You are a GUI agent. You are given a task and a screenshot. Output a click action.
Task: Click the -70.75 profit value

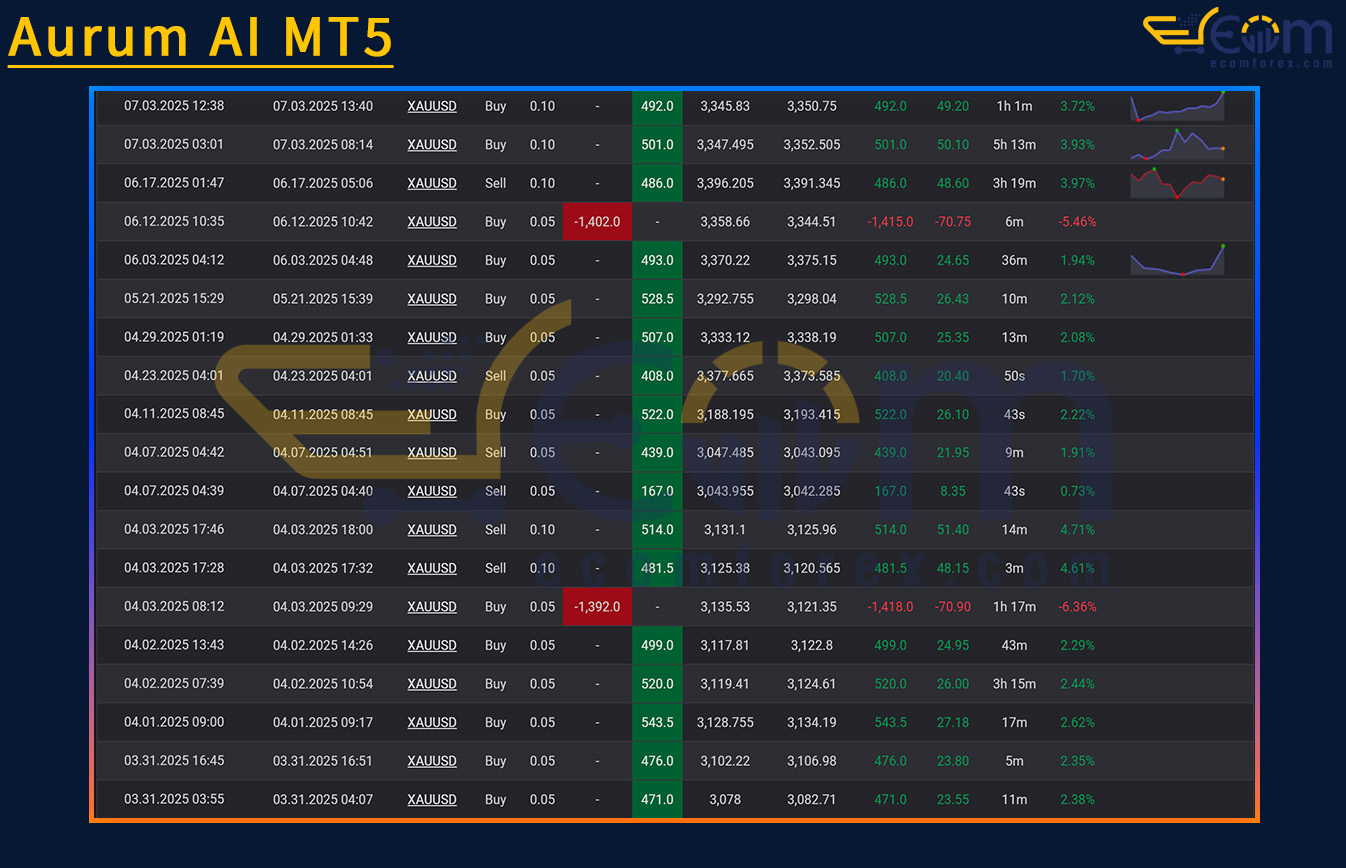(952, 222)
